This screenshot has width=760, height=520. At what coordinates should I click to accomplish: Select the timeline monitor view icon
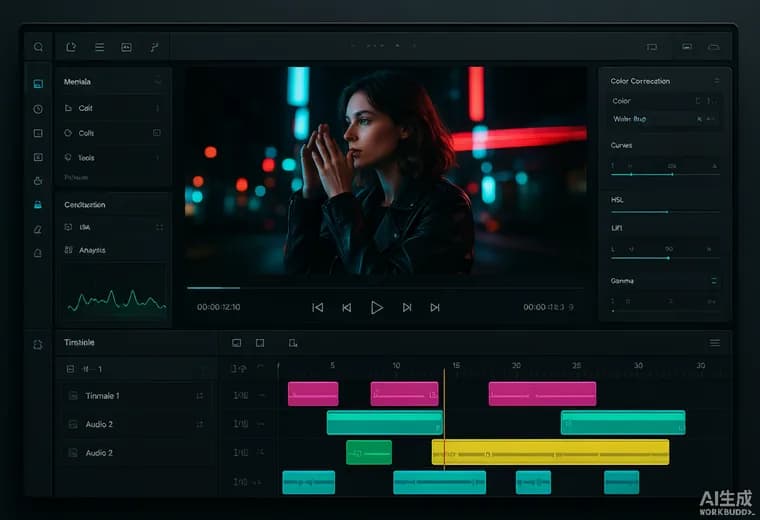pos(237,343)
